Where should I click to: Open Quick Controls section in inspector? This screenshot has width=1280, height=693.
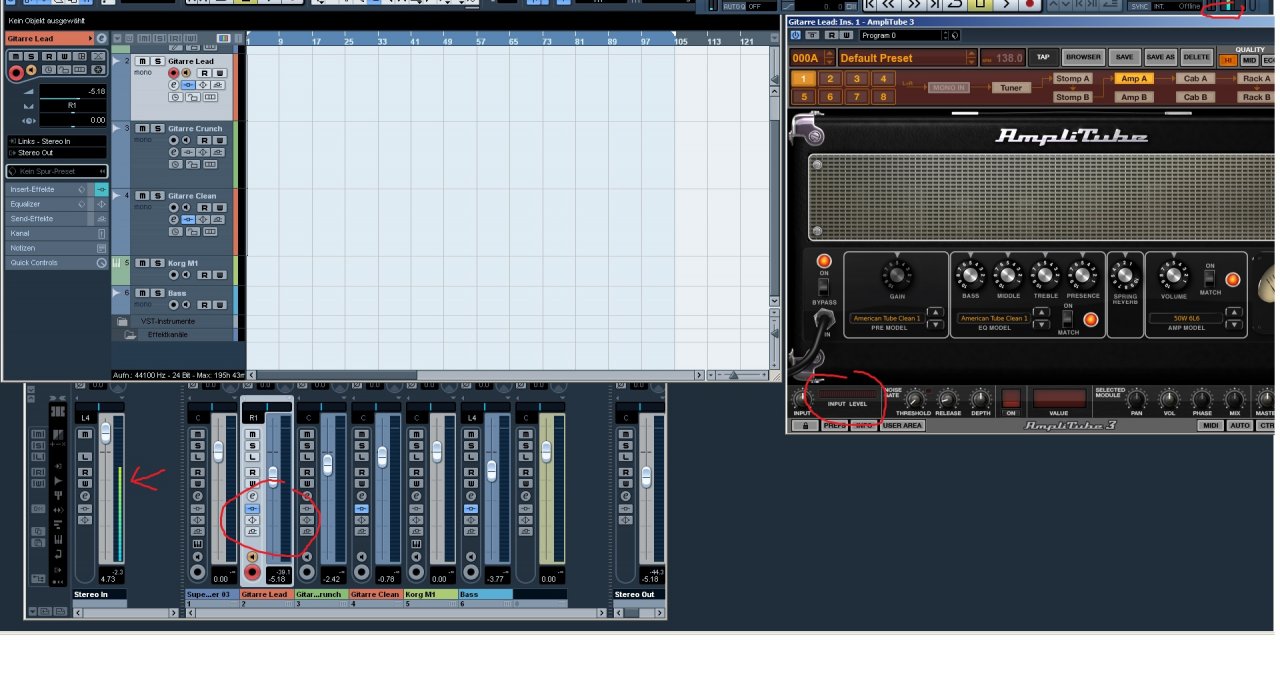click(56, 262)
